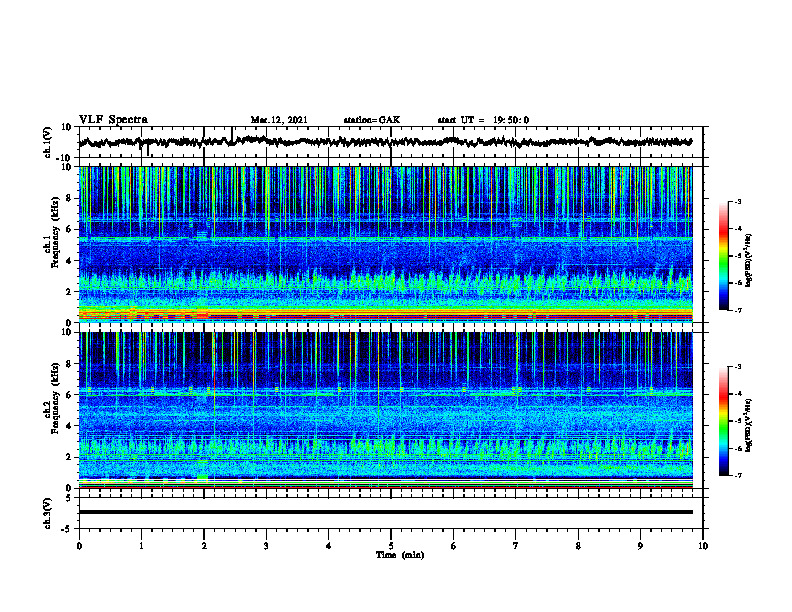792x612 pixels.
Task: Click time axis tick label "3"
Action: tap(266, 546)
